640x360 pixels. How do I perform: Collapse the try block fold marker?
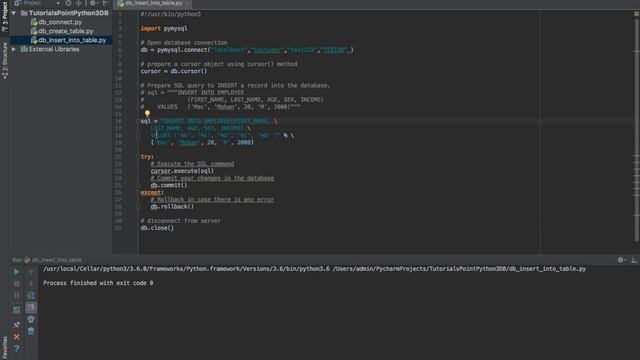139,157
